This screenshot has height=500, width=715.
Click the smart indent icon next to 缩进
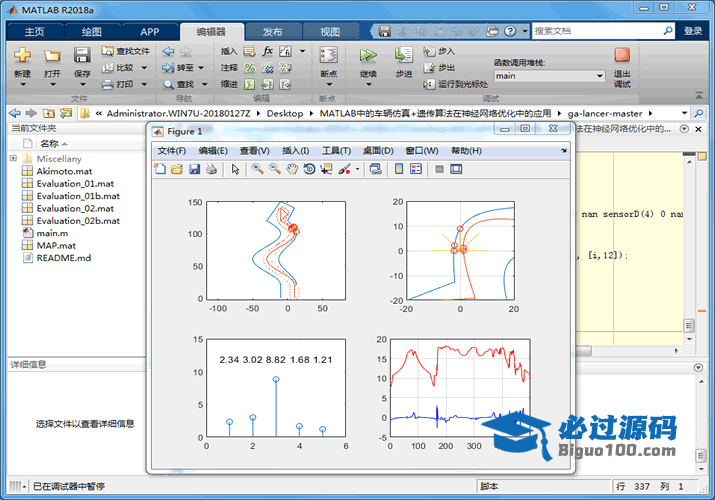coord(249,84)
